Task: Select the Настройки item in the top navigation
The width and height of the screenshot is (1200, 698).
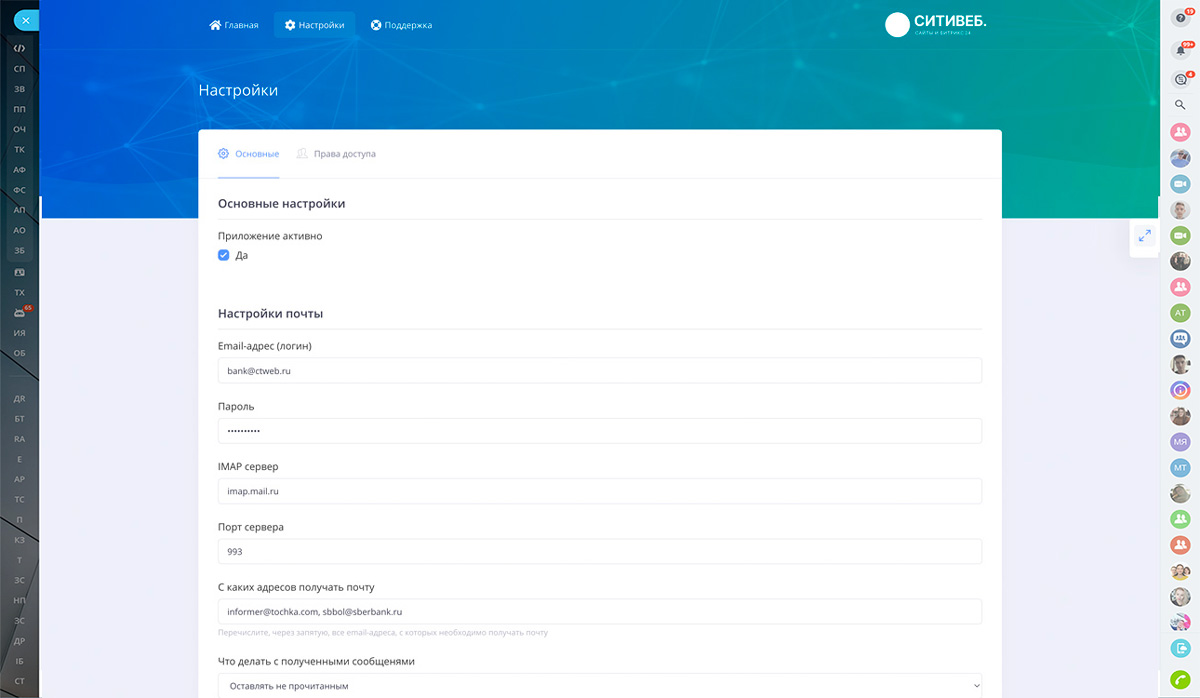Action: 314,25
